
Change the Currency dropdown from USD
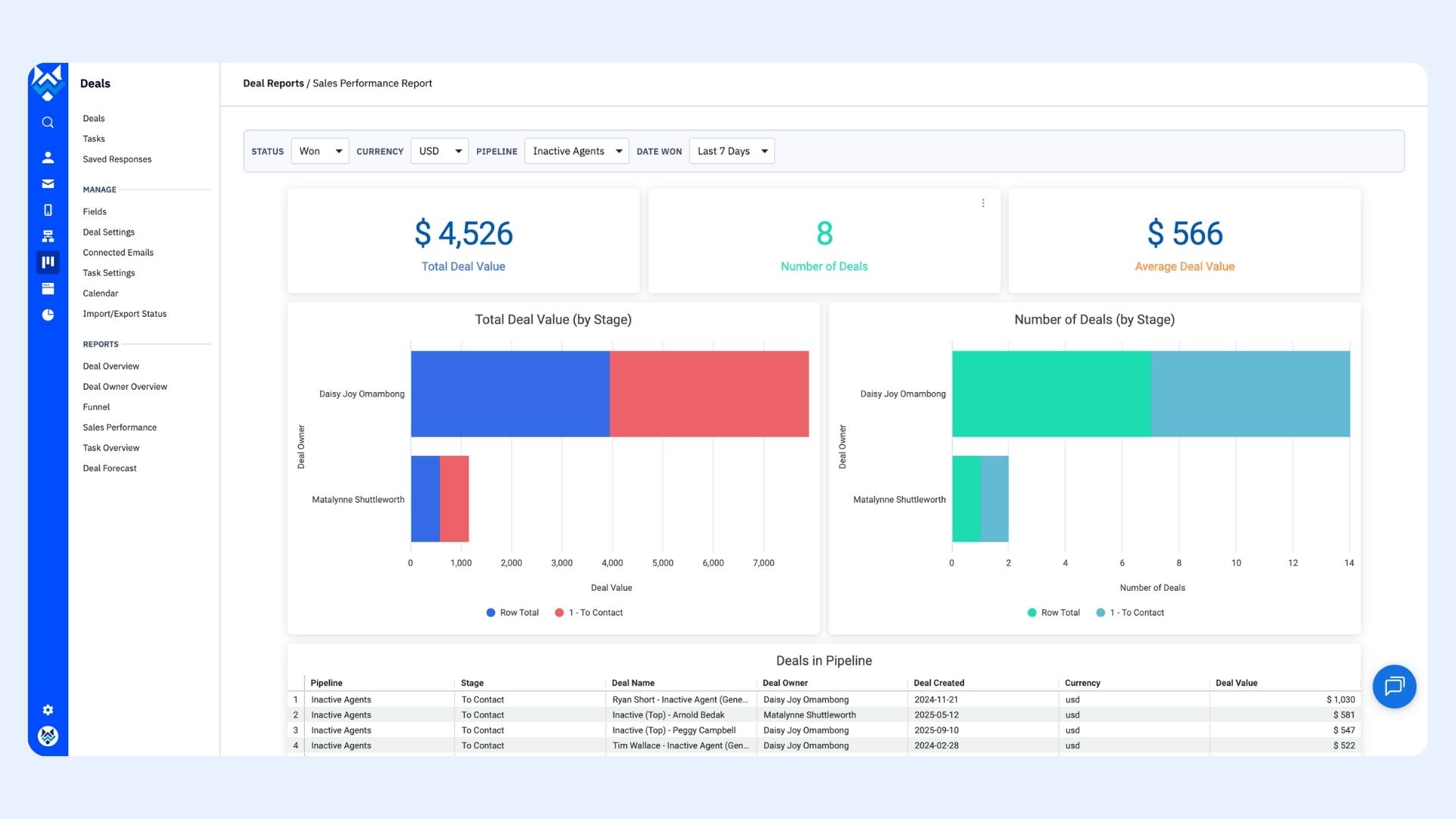pyautogui.click(x=439, y=151)
